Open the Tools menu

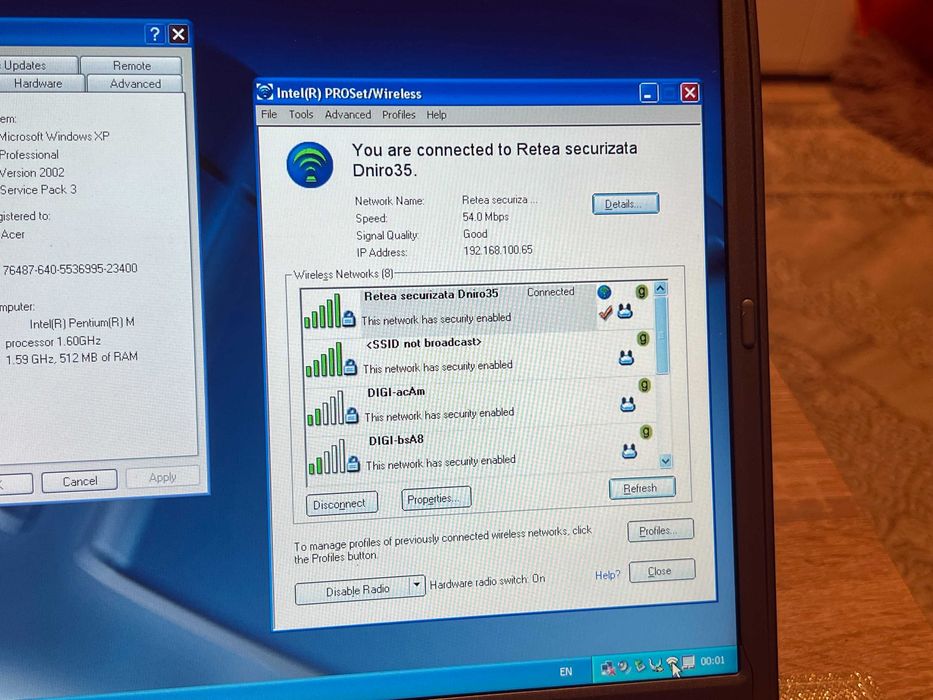tap(301, 114)
